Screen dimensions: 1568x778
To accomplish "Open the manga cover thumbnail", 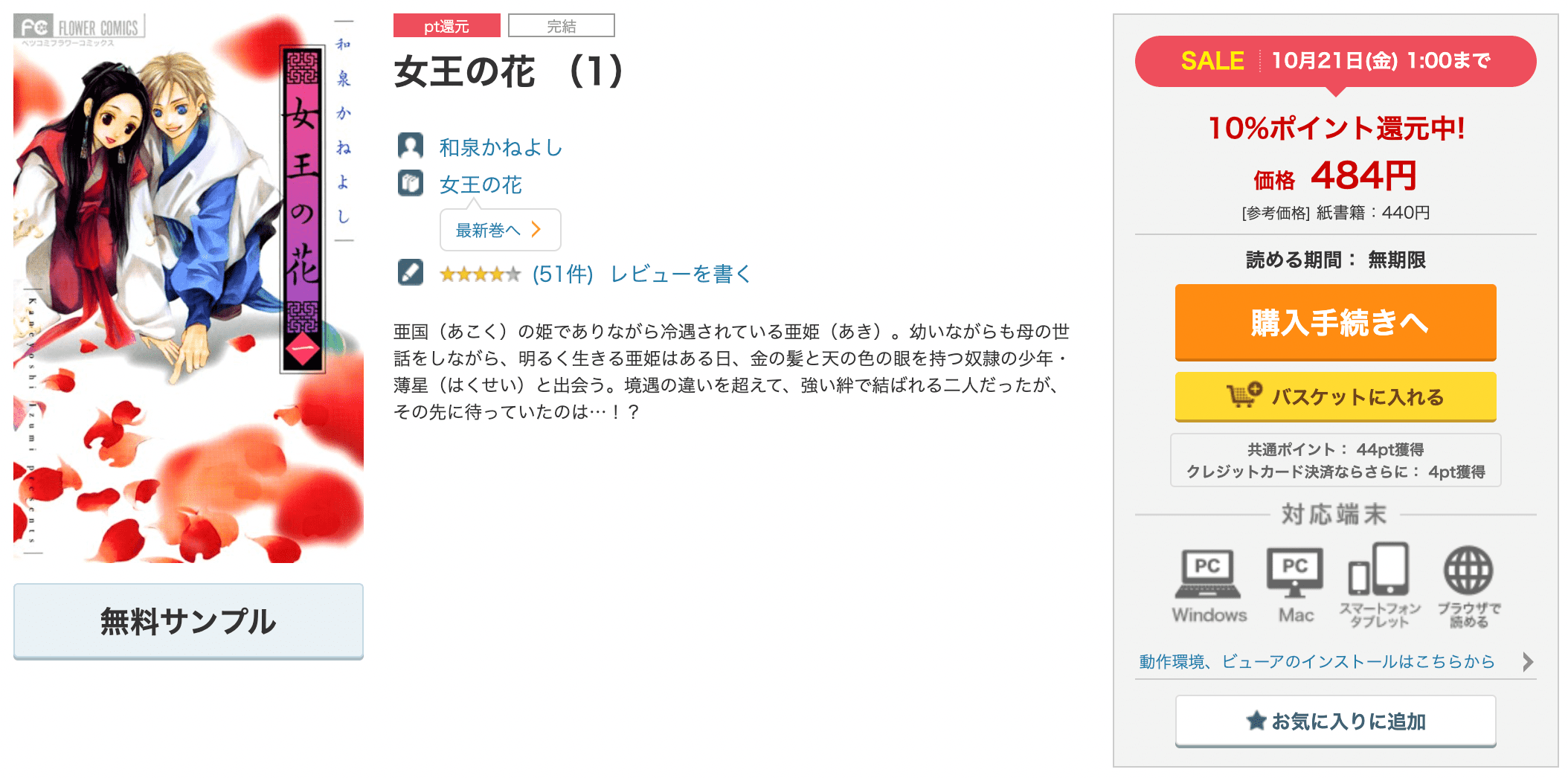I will tap(188, 288).
